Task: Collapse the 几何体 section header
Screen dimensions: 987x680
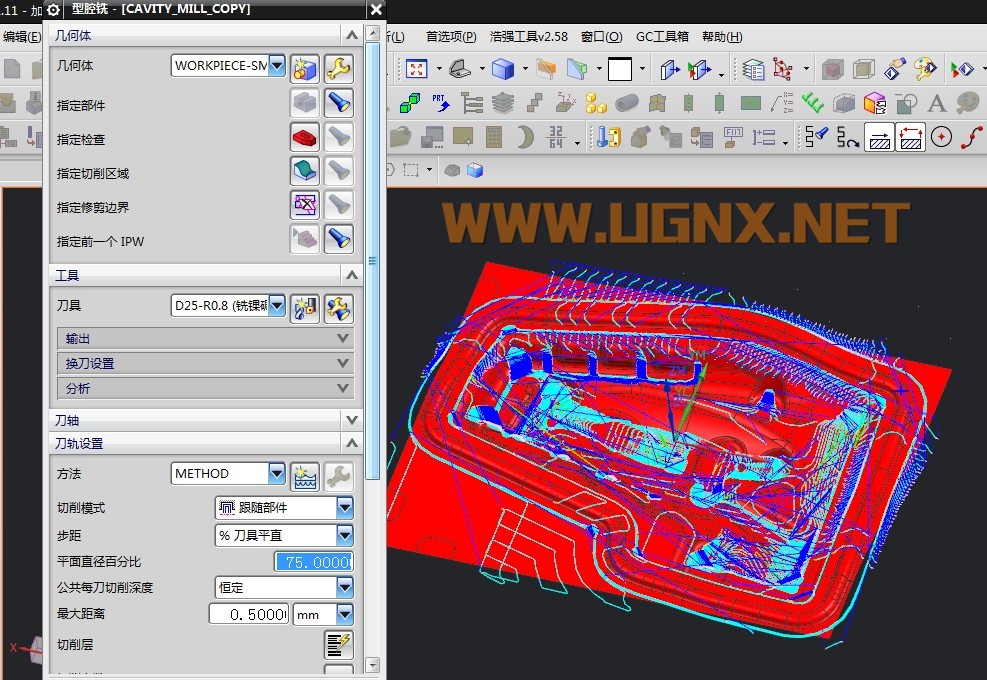Action: point(206,35)
